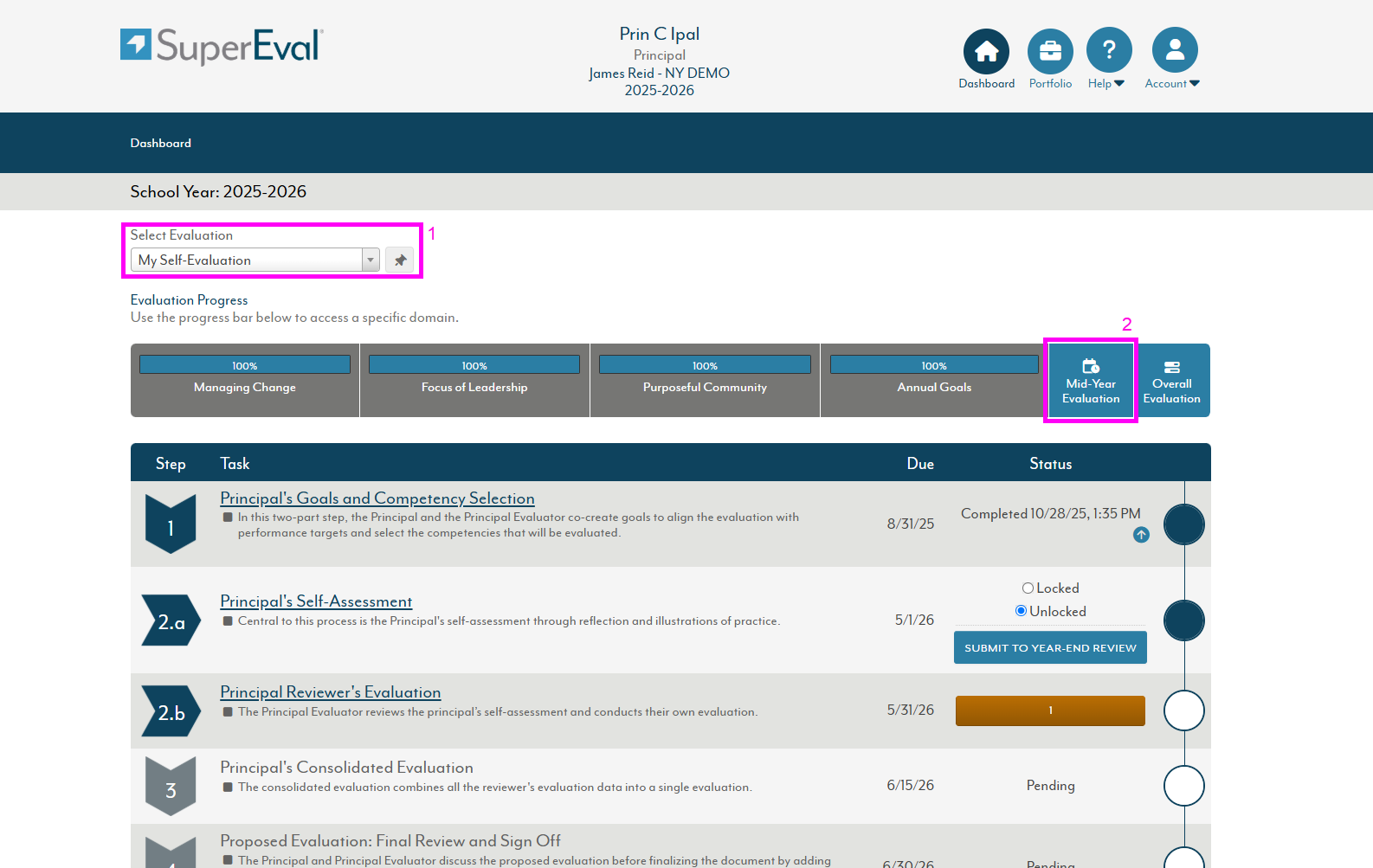Click the timeline circle for step 2.b
This screenshot has height=868, width=1373.
pyautogui.click(x=1183, y=710)
